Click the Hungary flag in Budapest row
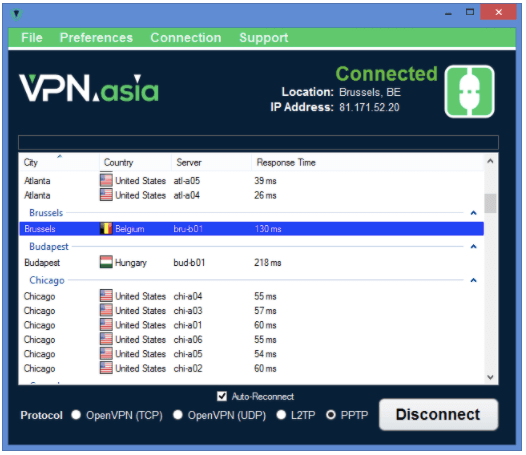Screen dimensions: 526x455 (106, 262)
